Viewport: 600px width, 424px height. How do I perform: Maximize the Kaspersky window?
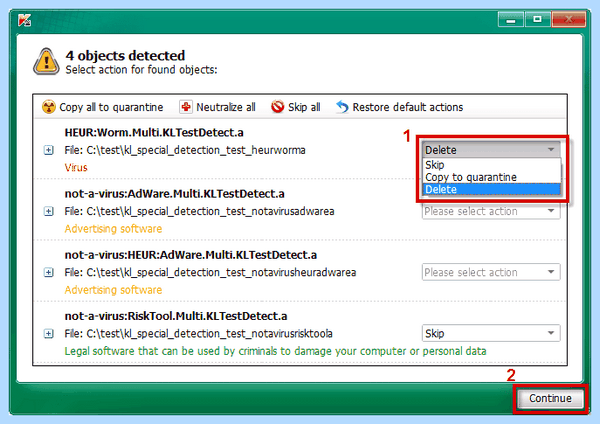(x=537, y=19)
